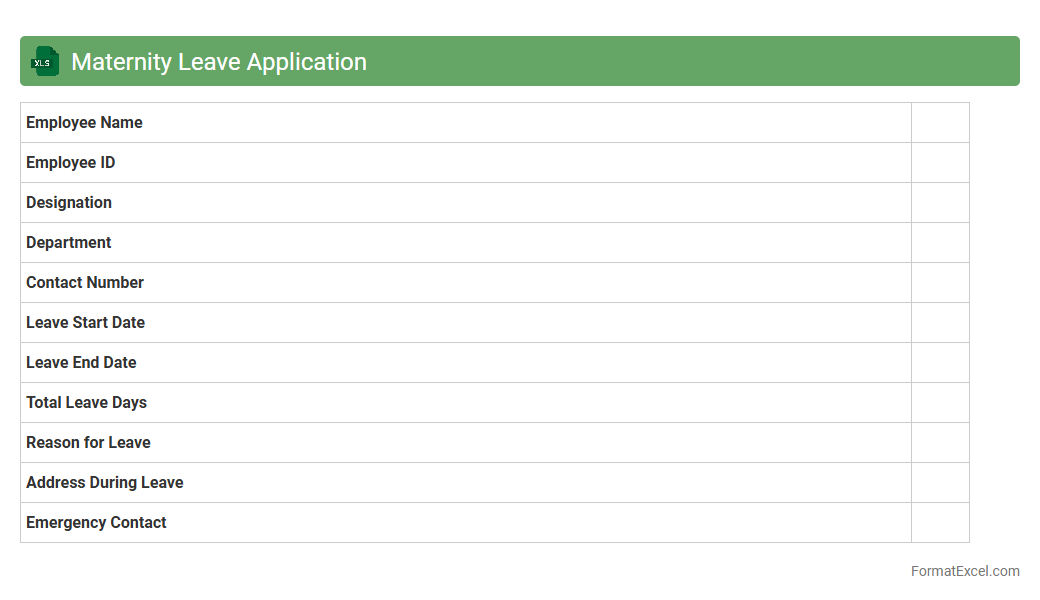
Task: Click the blank value cell next to Department
Action: [940, 243]
